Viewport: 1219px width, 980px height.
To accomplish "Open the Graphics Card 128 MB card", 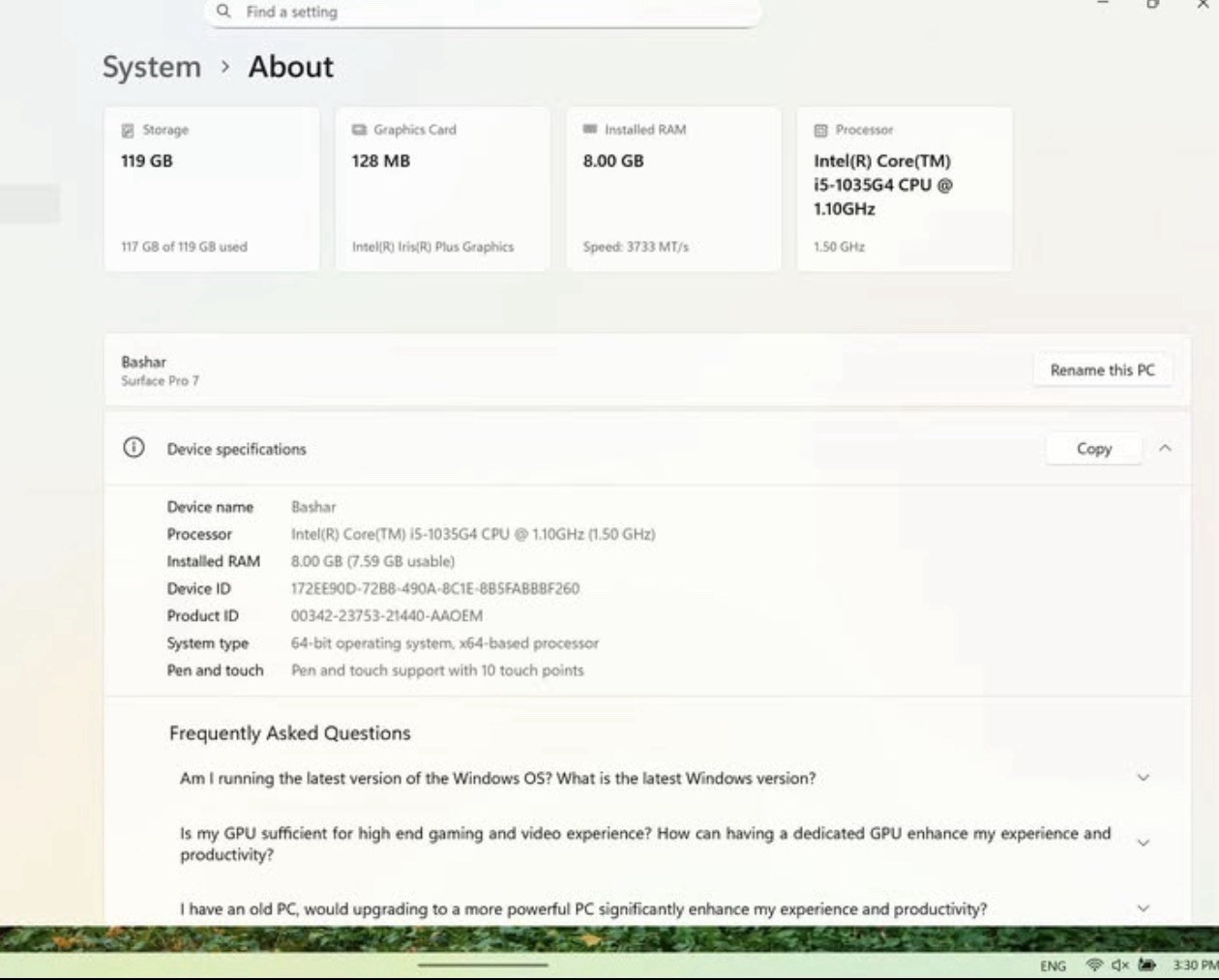I will [x=442, y=189].
